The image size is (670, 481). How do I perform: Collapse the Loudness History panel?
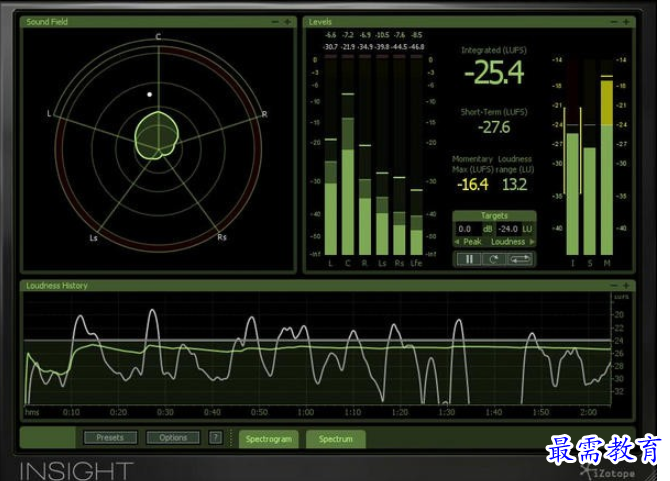point(614,285)
